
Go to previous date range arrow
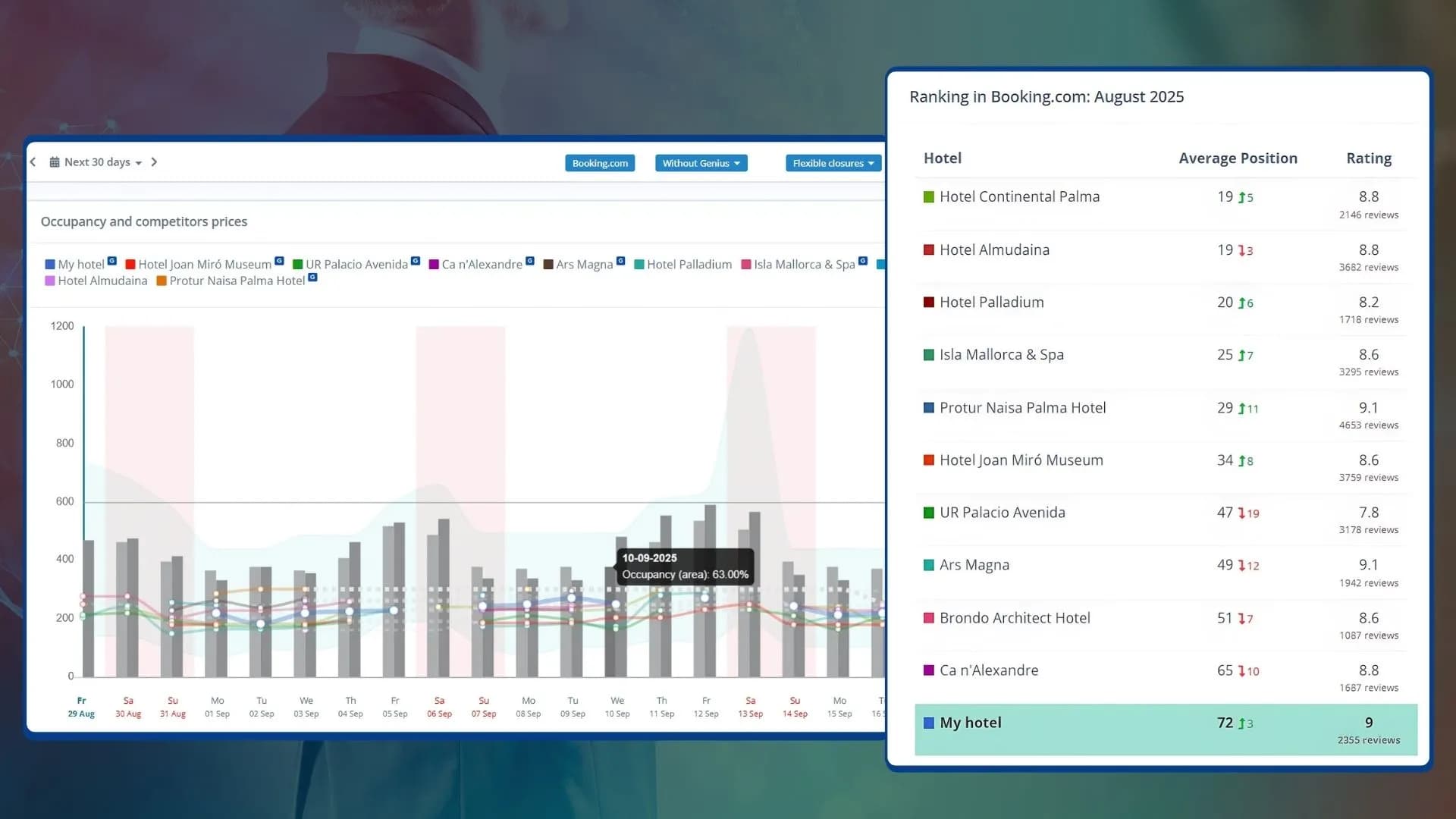coord(33,162)
